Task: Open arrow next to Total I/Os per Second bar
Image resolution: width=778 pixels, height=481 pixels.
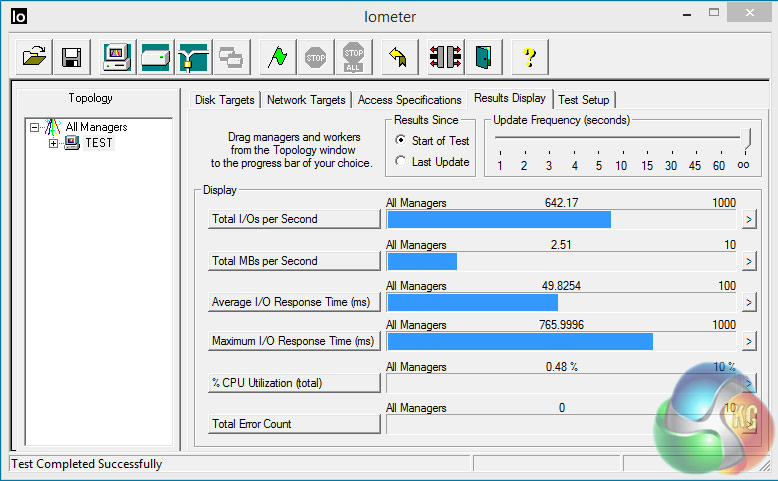Action: 749,219
